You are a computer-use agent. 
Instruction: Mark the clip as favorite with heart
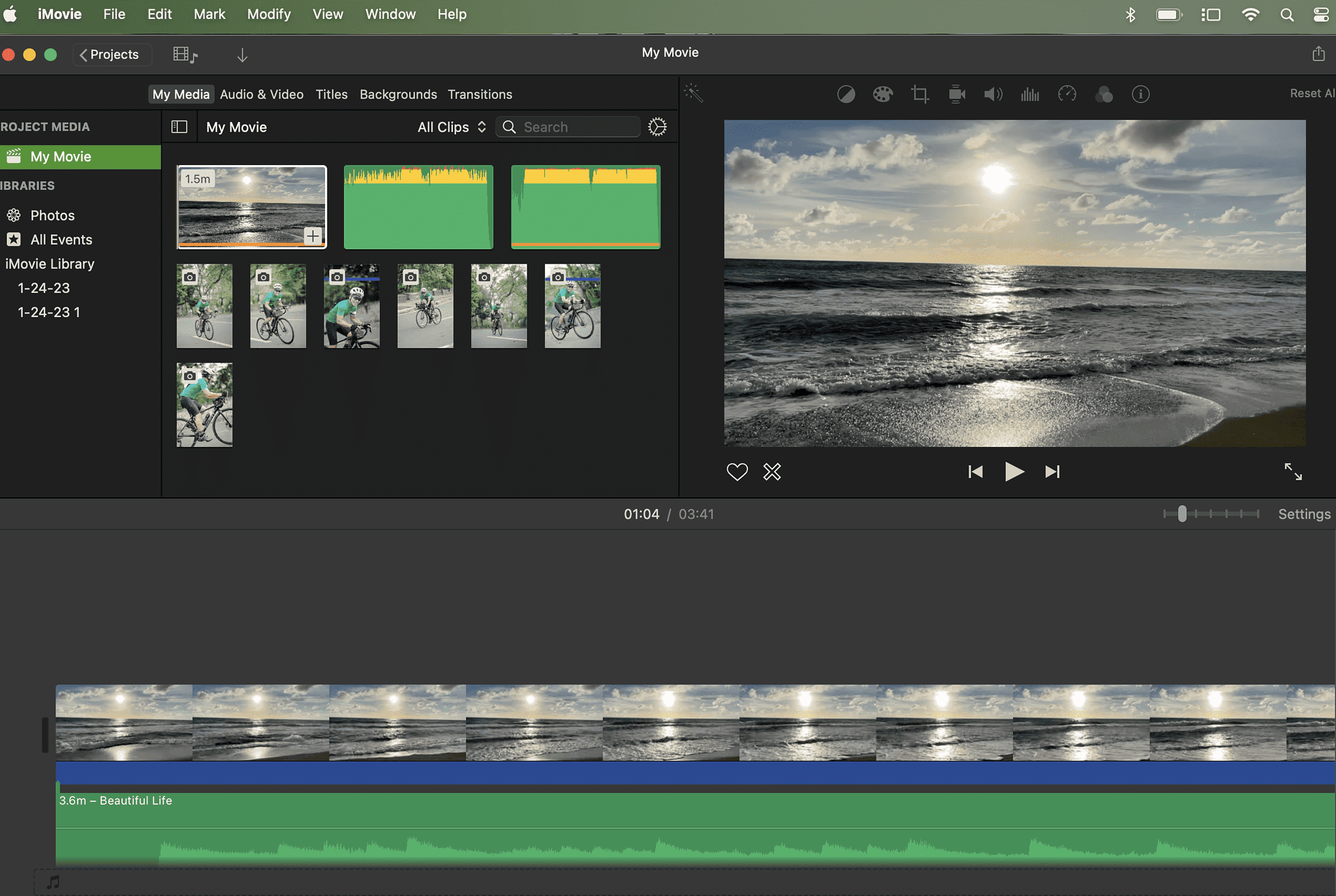click(736, 471)
